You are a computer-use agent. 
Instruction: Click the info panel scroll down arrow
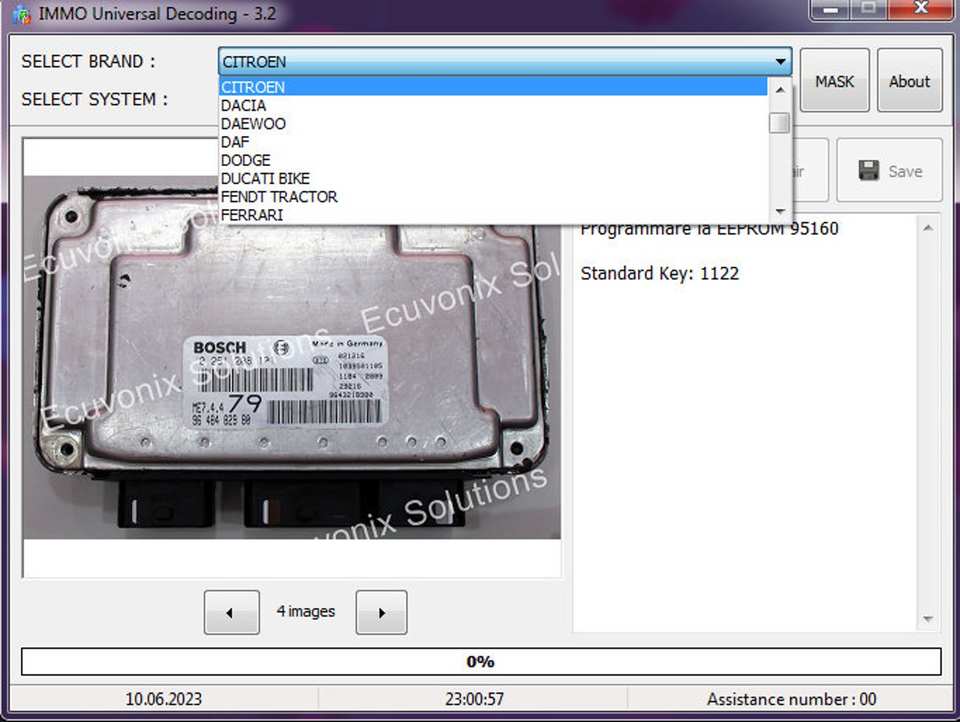(928, 619)
